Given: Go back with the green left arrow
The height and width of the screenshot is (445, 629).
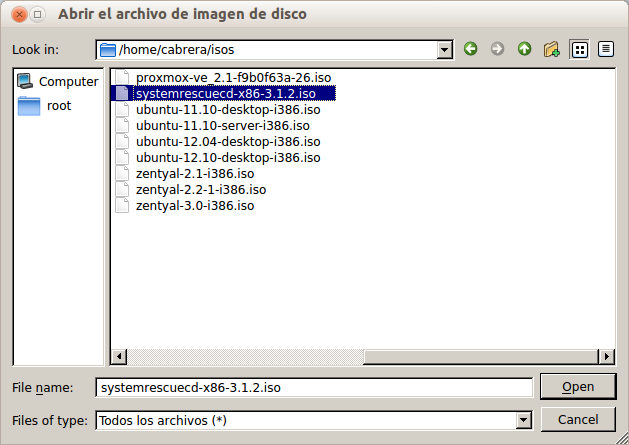Looking at the screenshot, I should click(x=471, y=49).
